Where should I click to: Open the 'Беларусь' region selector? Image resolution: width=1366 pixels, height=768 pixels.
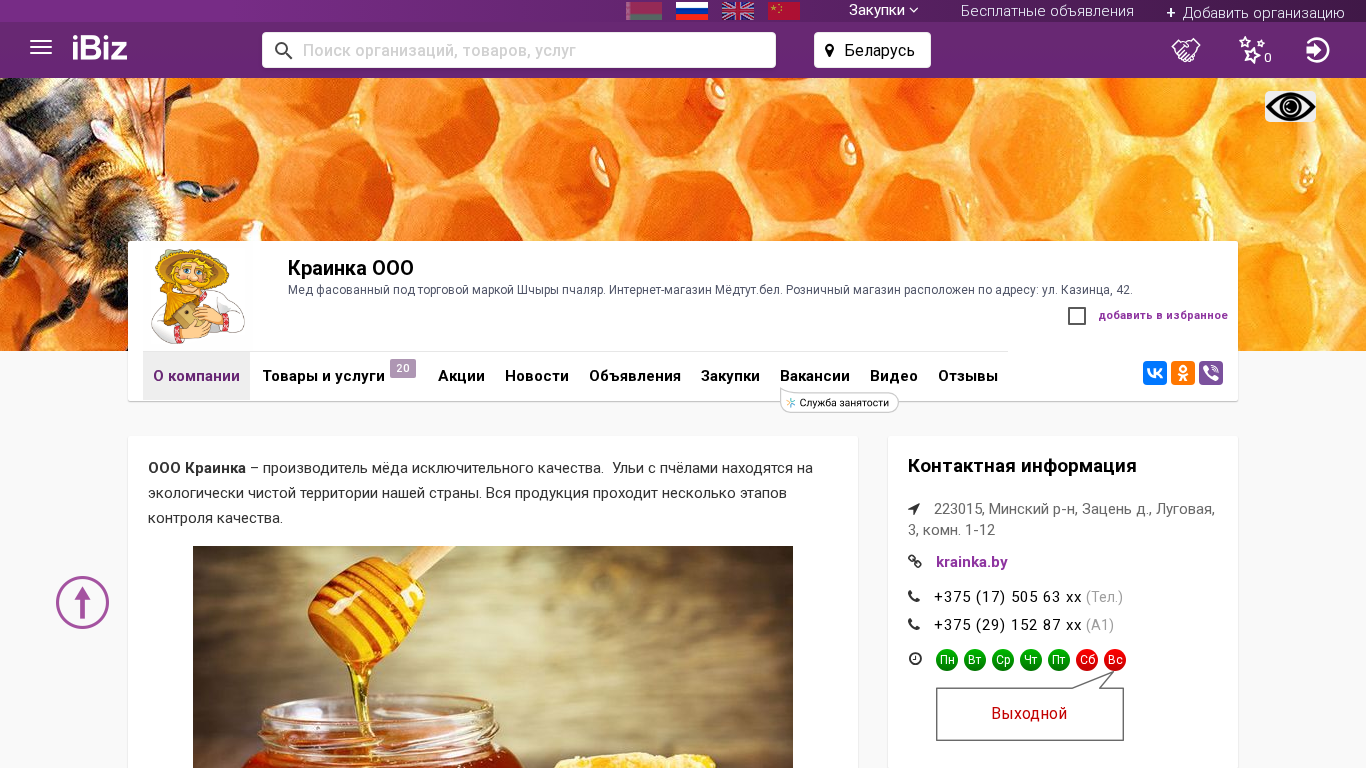click(x=872, y=50)
